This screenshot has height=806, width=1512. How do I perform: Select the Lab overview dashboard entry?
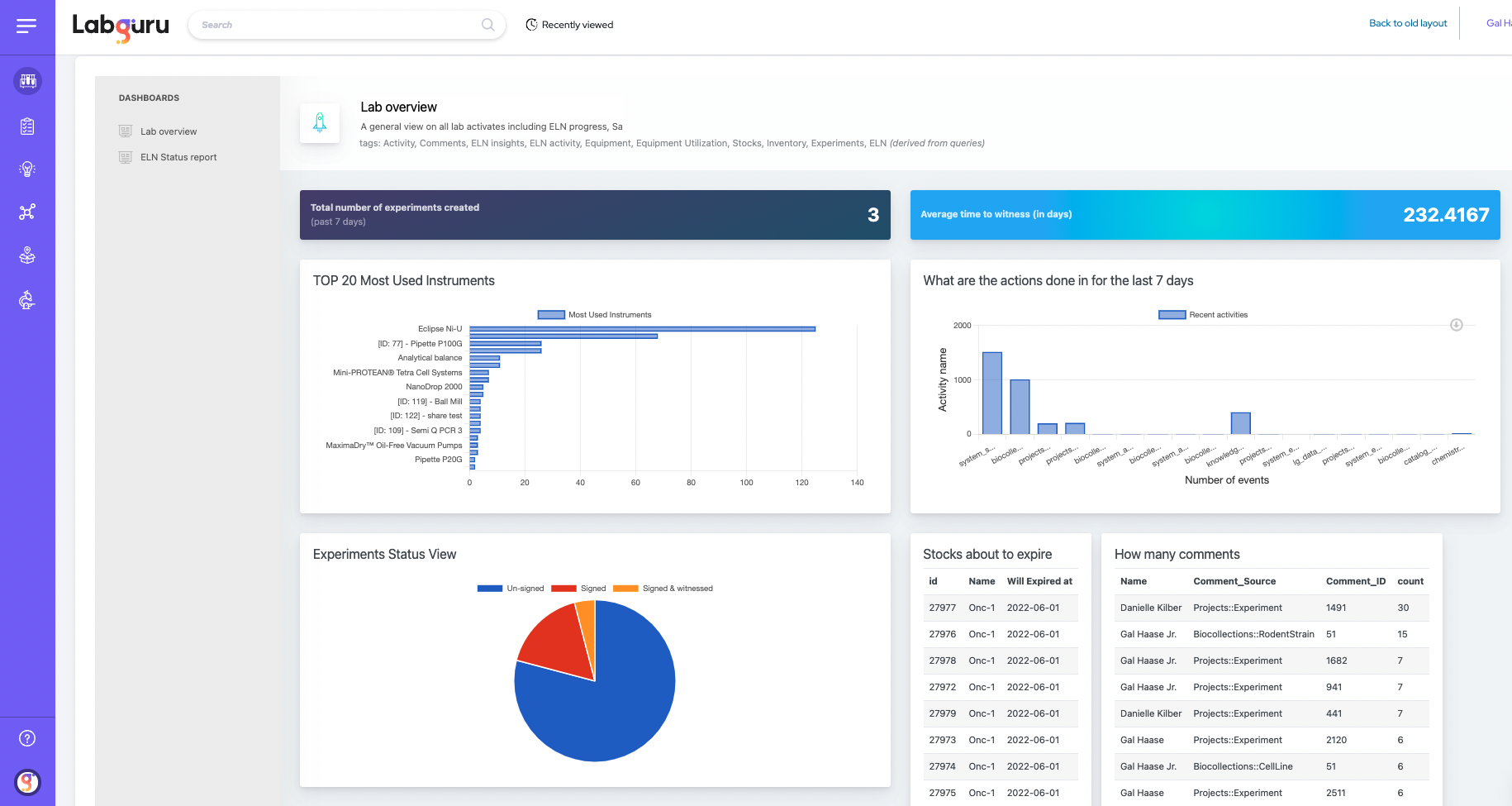(168, 131)
